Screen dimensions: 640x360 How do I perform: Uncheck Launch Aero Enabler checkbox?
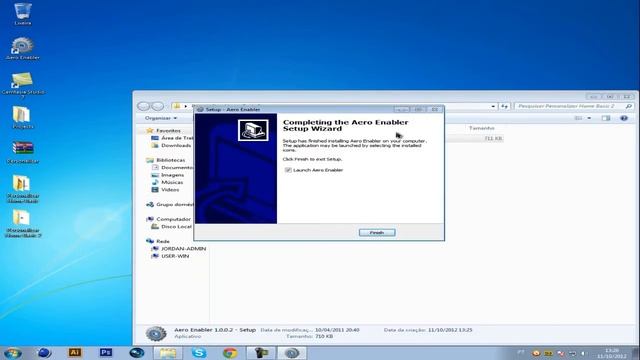pos(288,170)
